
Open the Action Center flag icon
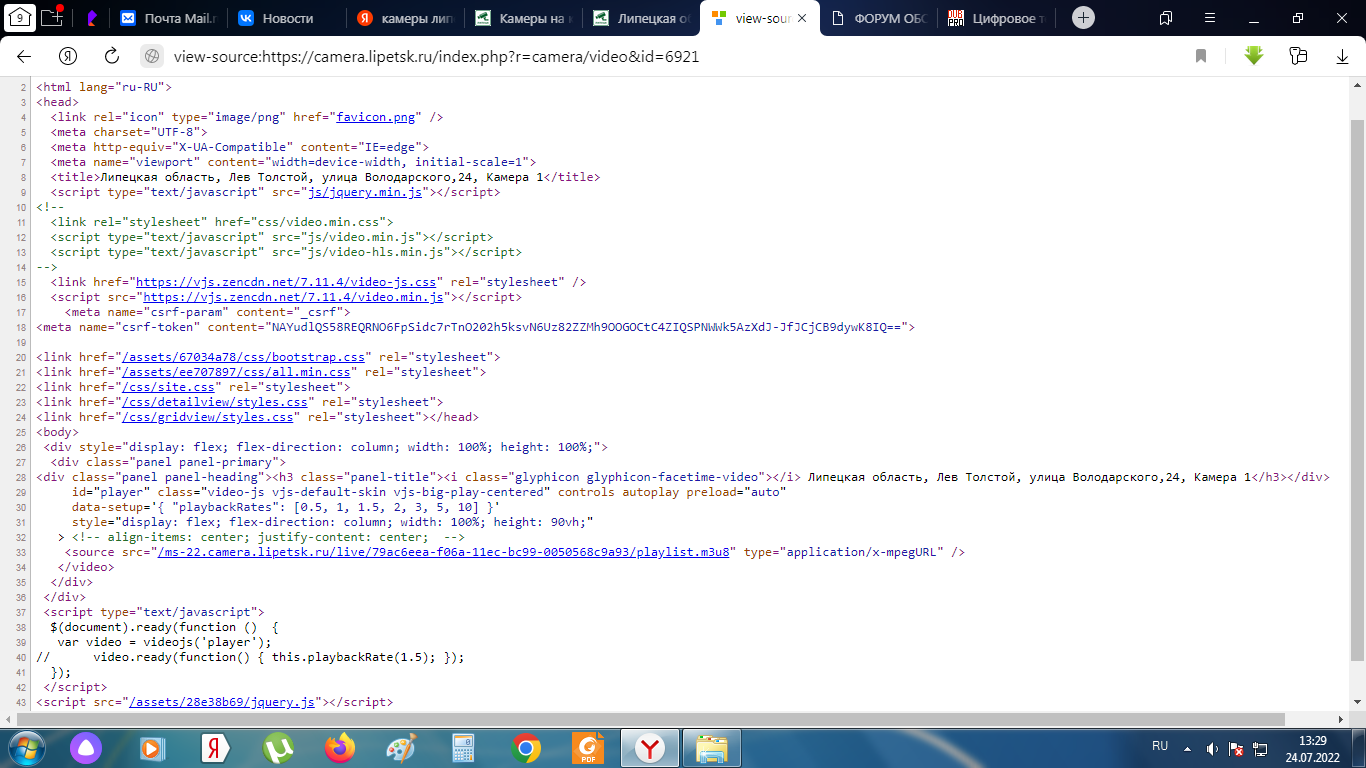pyautogui.click(x=1236, y=748)
